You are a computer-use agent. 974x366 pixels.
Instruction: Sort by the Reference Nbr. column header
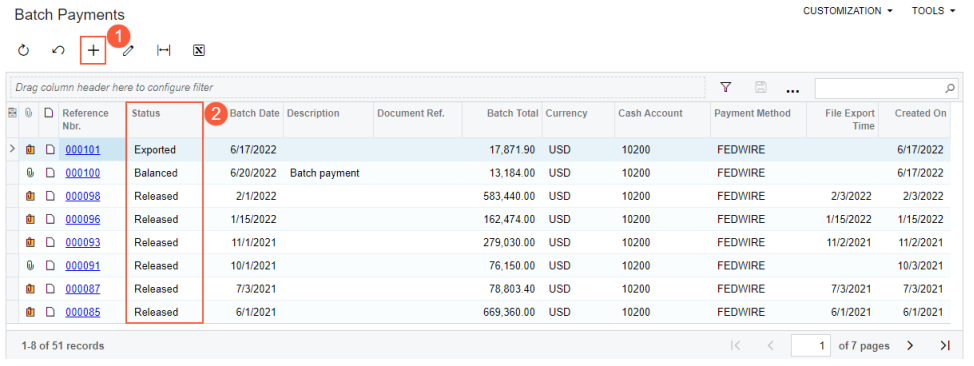(x=85, y=119)
